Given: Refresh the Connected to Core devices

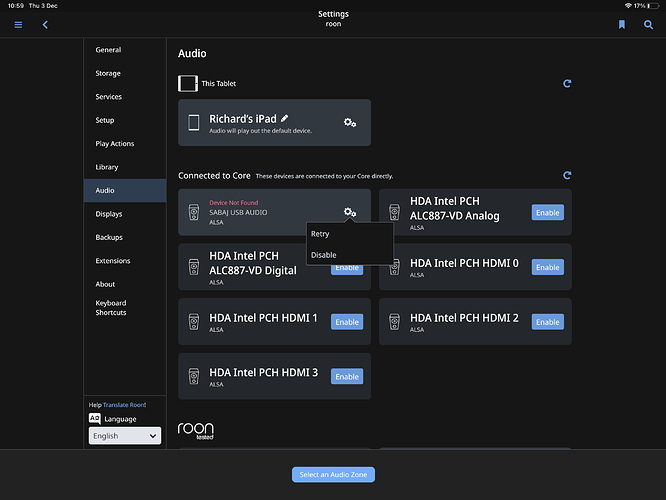Looking at the screenshot, I should coord(567,175).
